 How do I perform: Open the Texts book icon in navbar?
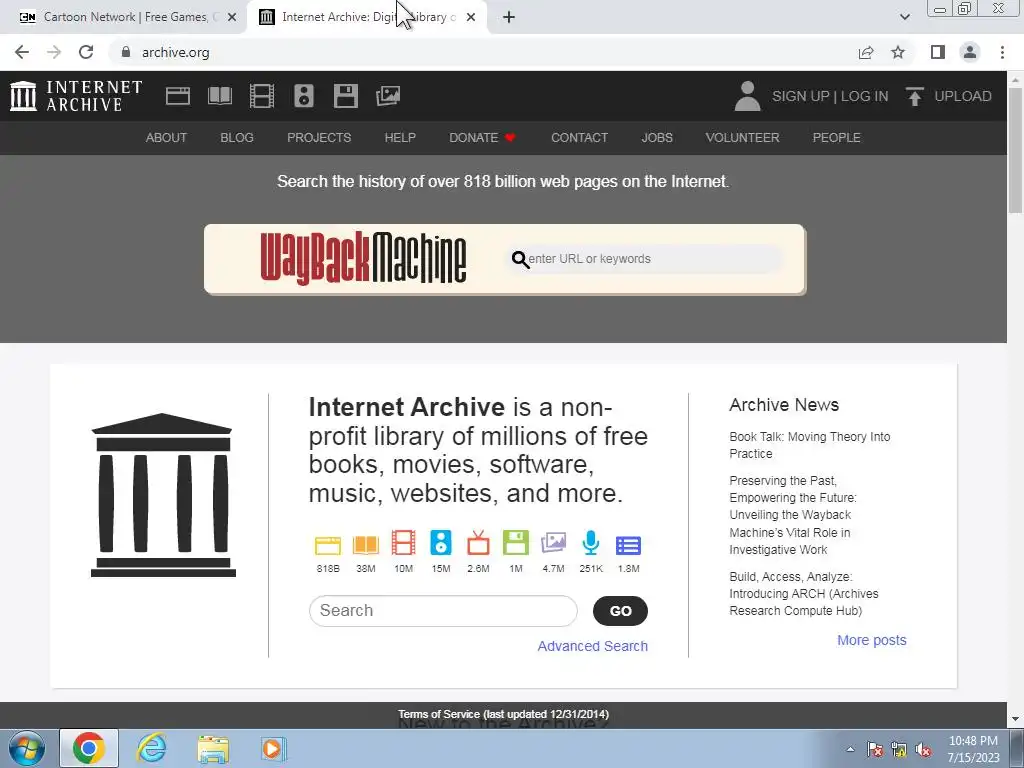220,96
